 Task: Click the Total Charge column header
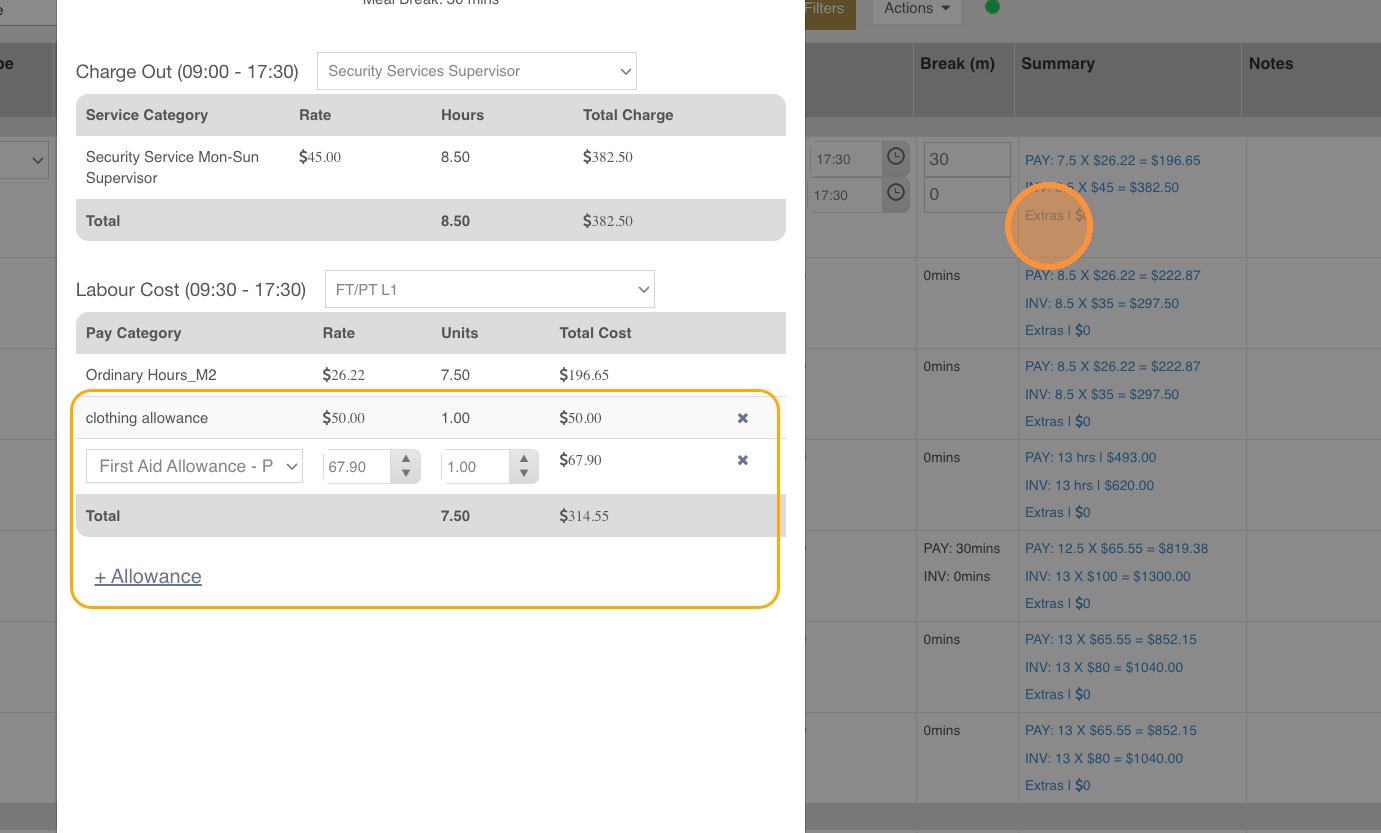(628, 115)
